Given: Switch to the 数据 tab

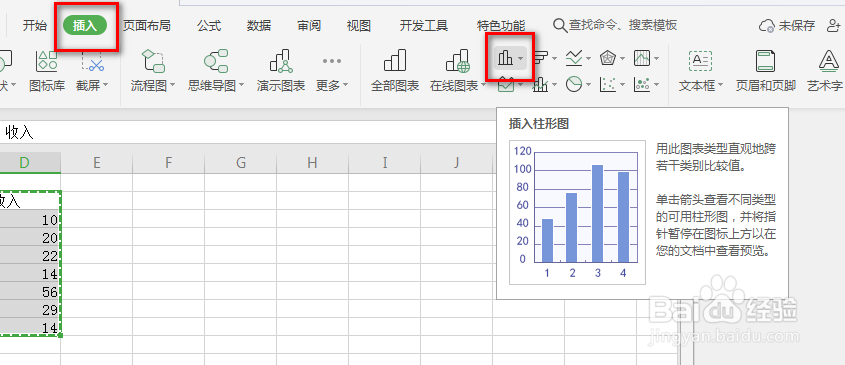Looking at the screenshot, I should tap(259, 25).
